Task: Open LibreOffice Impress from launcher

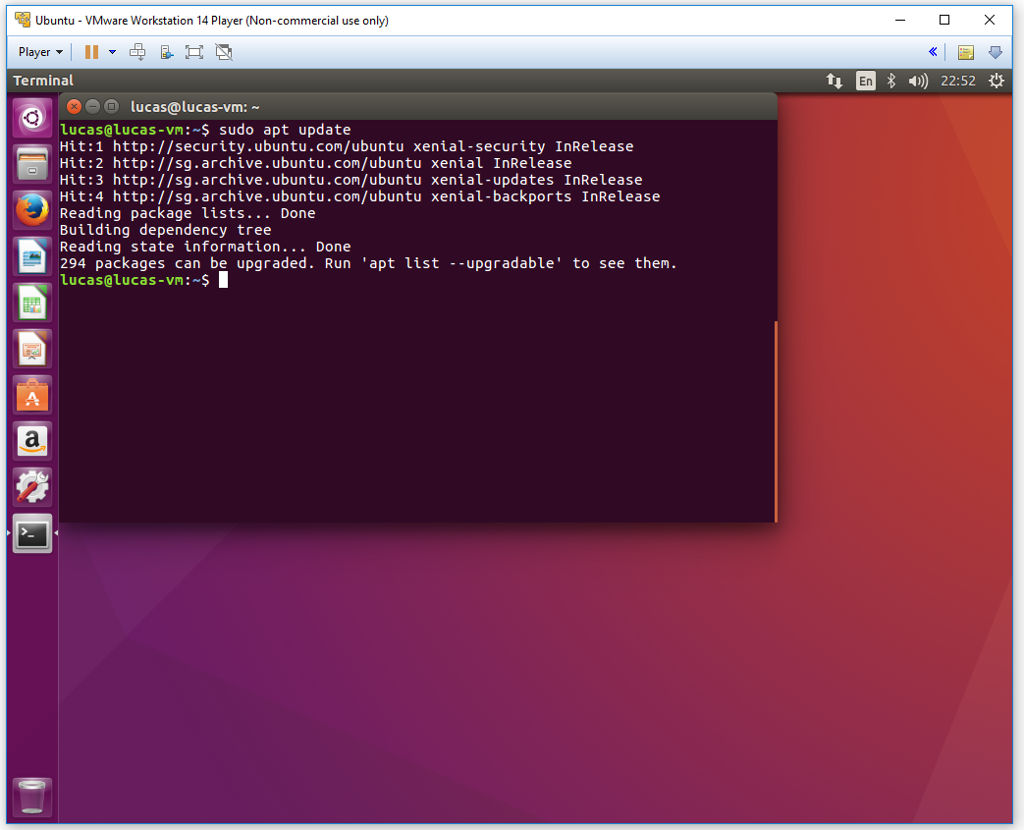Action: coord(32,349)
